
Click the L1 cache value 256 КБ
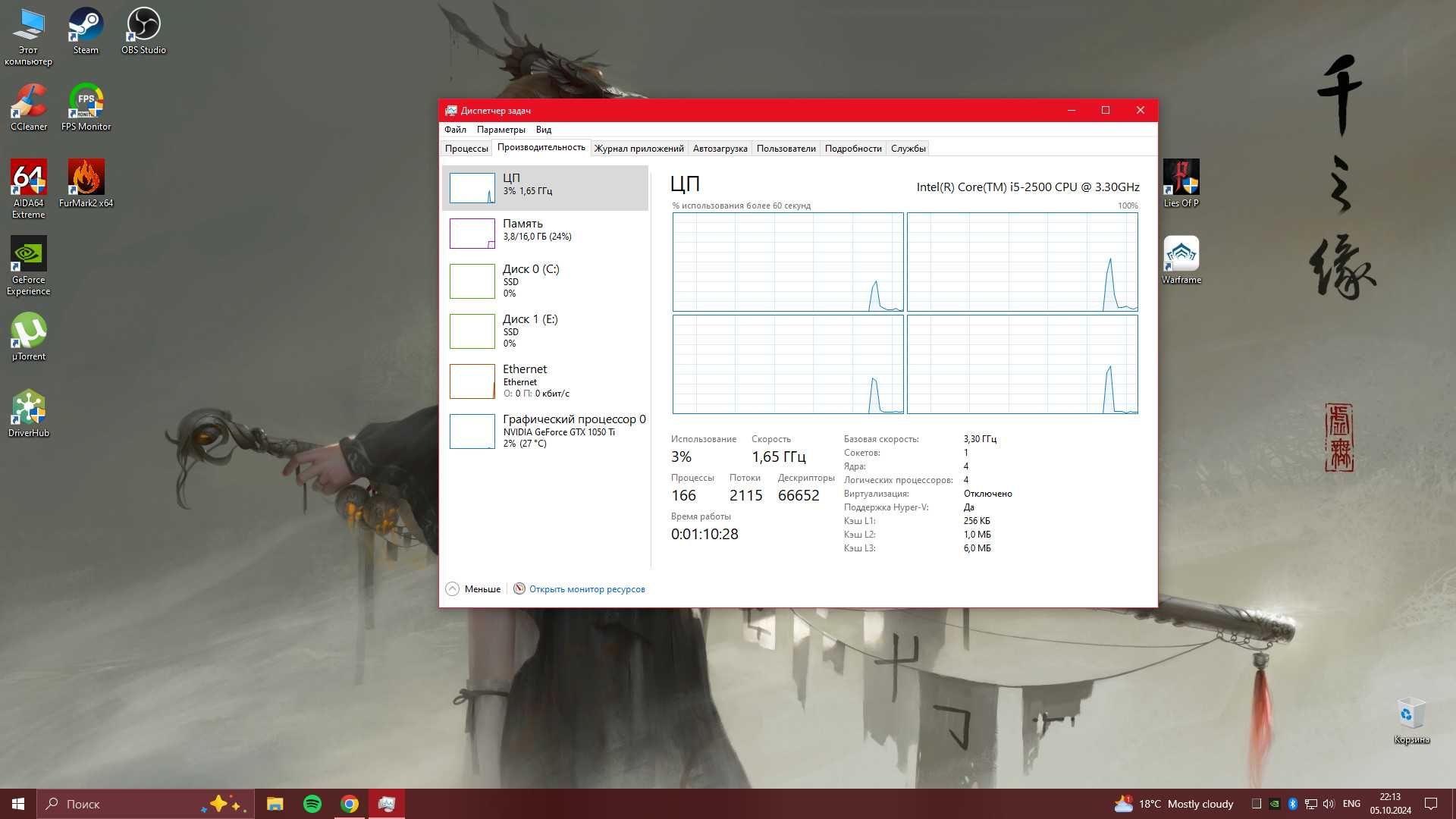(x=977, y=521)
